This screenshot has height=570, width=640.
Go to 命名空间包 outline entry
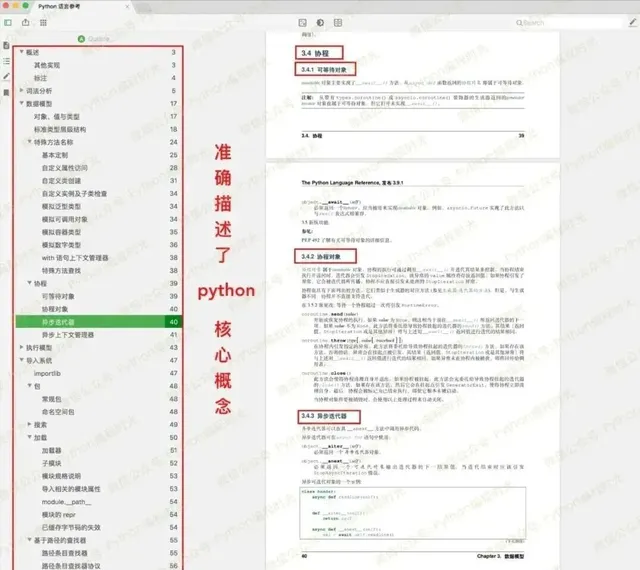58,412
